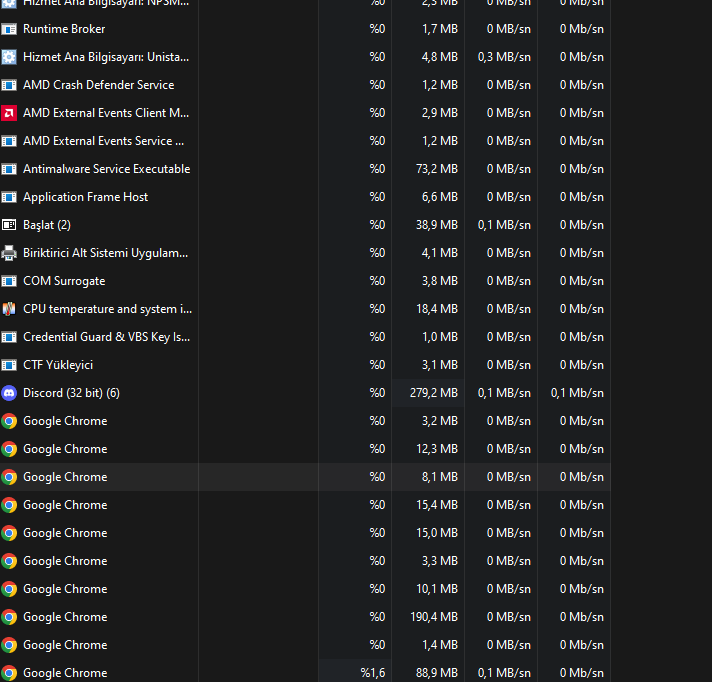The height and width of the screenshot is (682, 712).
Task: Click the 1,7 MB value of Runtime Broker
Action: [x=440, y=29]
